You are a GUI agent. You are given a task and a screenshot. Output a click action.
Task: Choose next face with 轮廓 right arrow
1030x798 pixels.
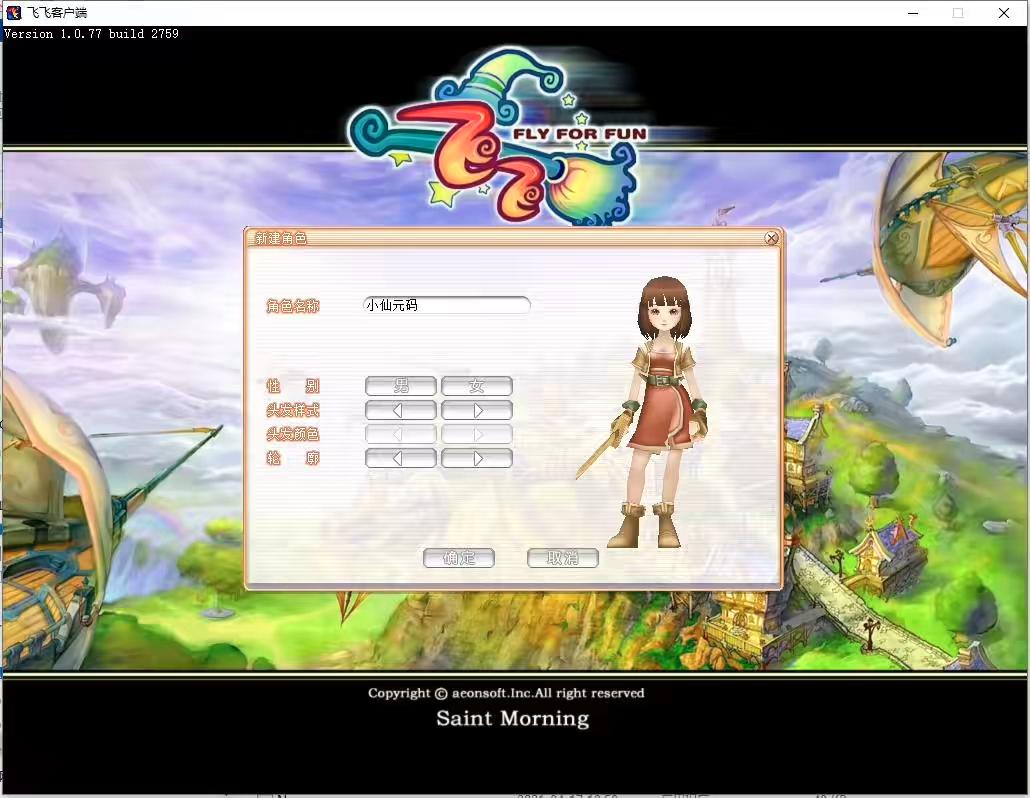pos(477,459)
